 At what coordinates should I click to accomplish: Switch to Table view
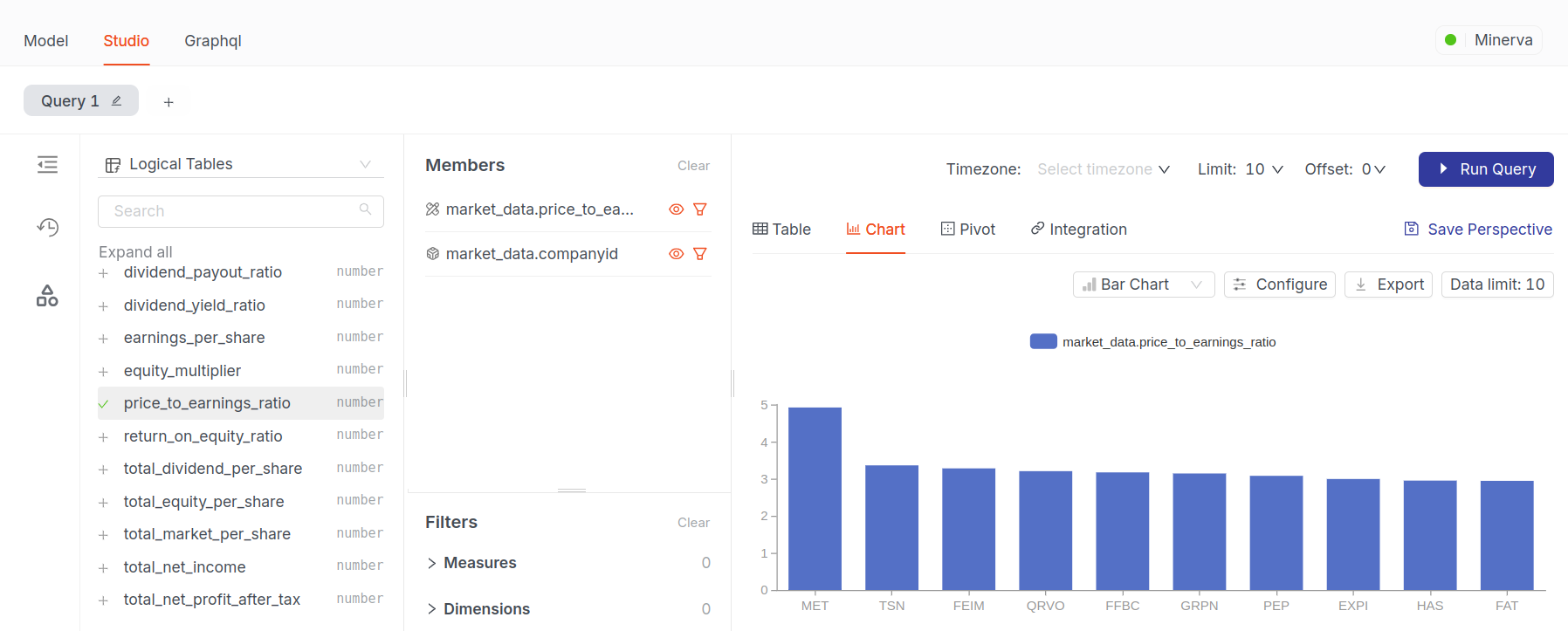[x=781, y=230]
